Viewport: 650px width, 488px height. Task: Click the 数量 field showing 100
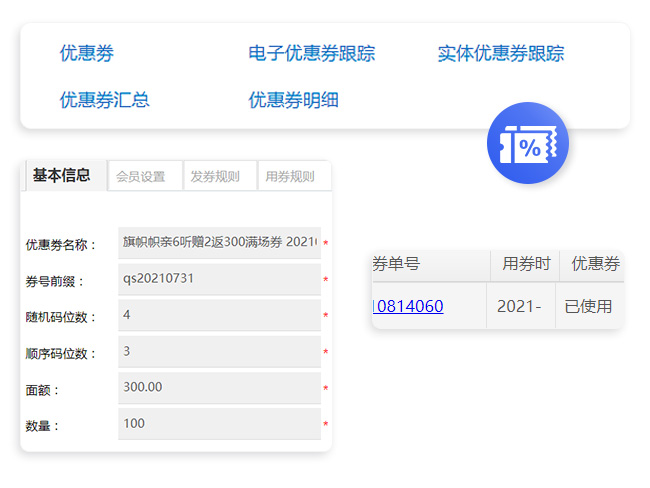[x=219, y=423]
